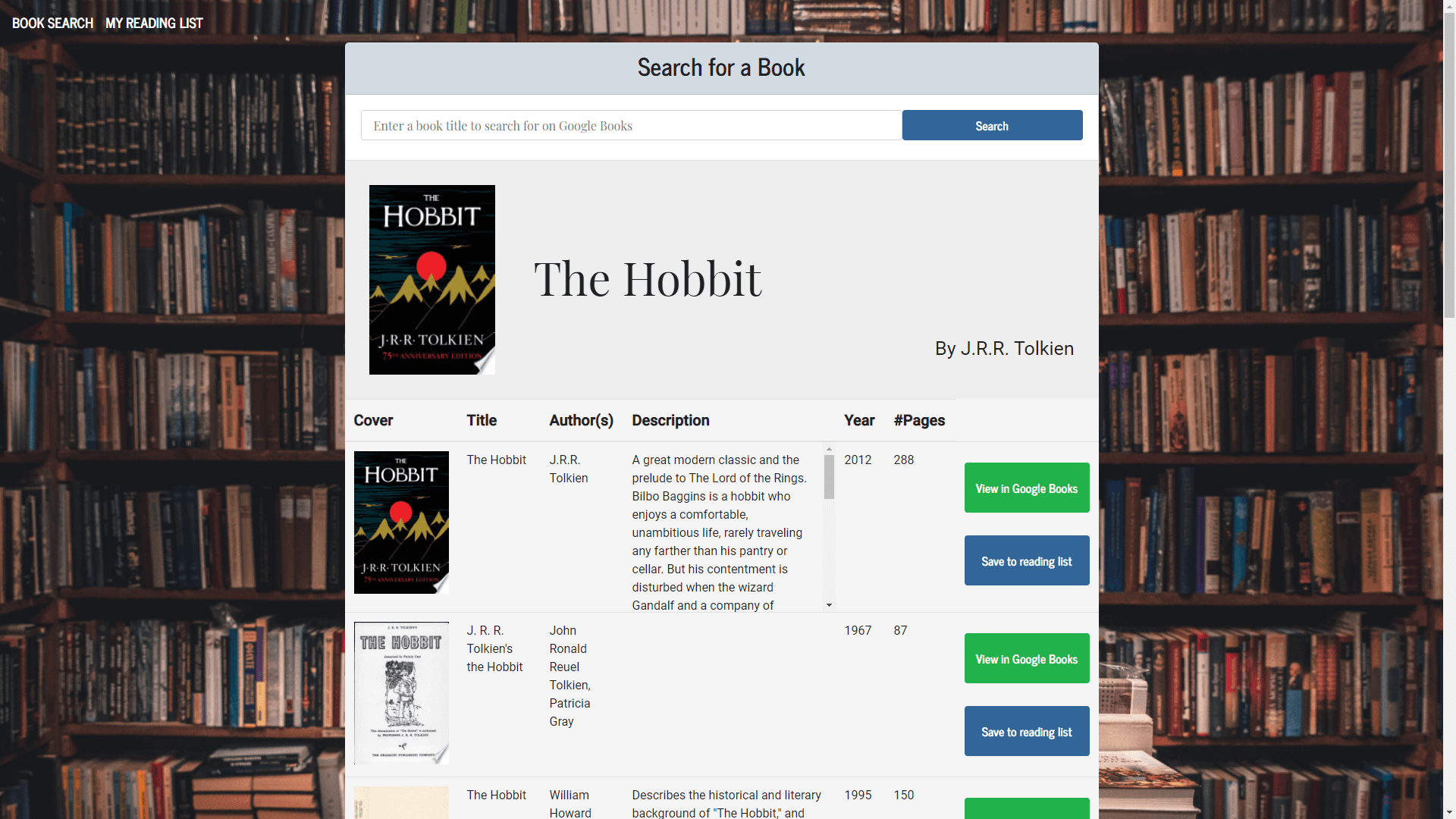The height and width of the screenshot is (819, 1456).
Task: Click the Search button
Action: coord(992,125)
